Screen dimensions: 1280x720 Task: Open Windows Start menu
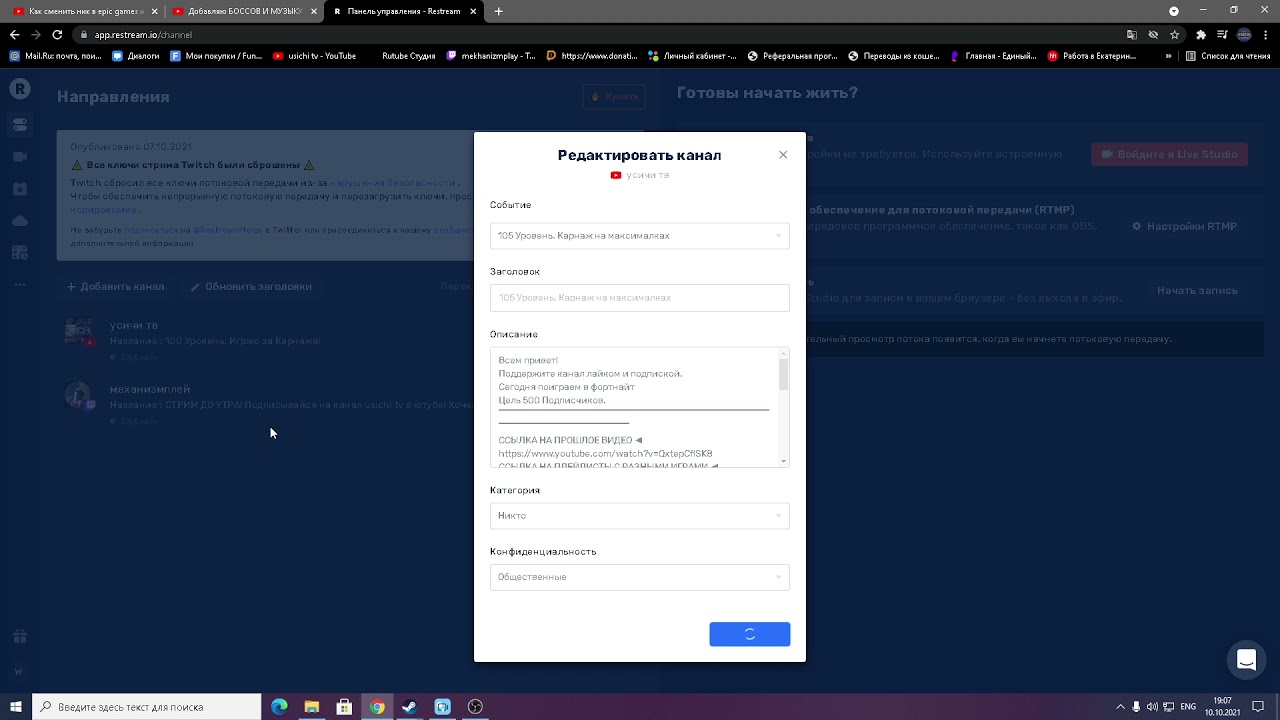(16, 707)
